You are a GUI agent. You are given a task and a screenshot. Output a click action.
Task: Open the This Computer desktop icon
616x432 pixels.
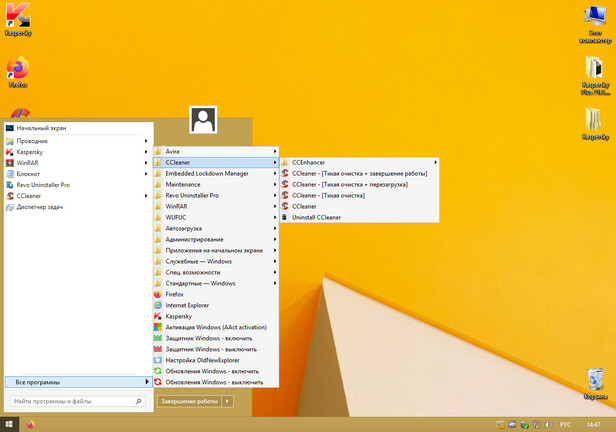coord(595,24)
